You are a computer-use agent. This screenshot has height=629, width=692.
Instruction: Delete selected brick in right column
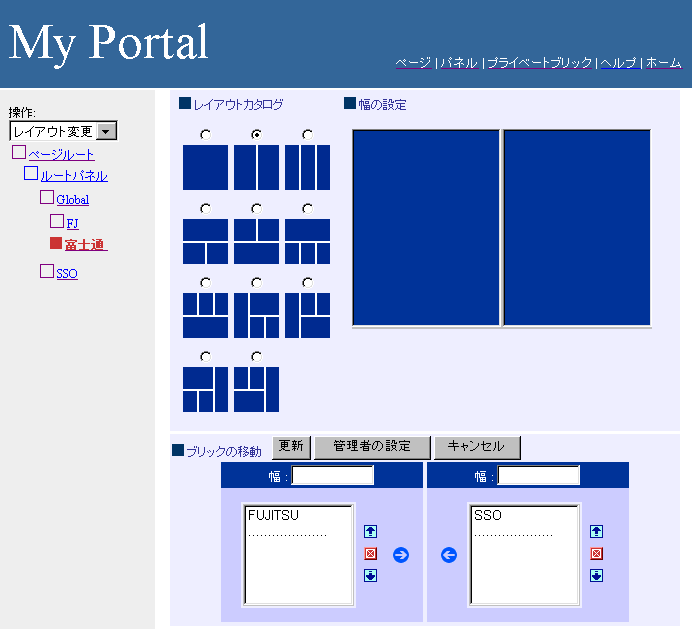597,554
